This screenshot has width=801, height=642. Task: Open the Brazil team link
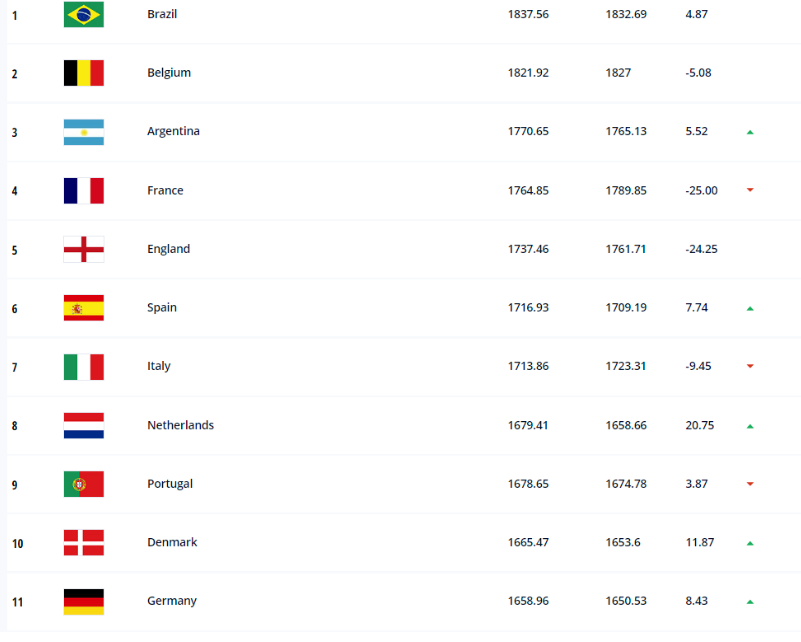click(162, 14)
